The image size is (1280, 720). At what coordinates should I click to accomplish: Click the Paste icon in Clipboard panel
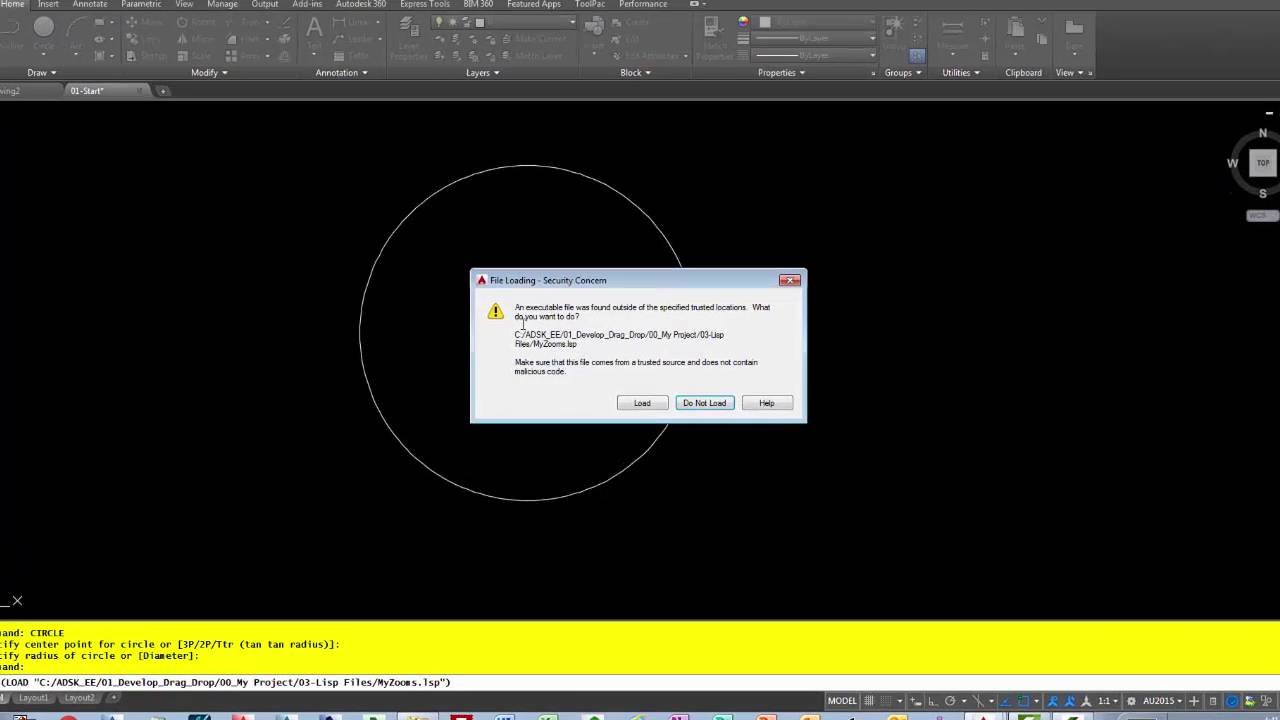[x=1015, y=35]
